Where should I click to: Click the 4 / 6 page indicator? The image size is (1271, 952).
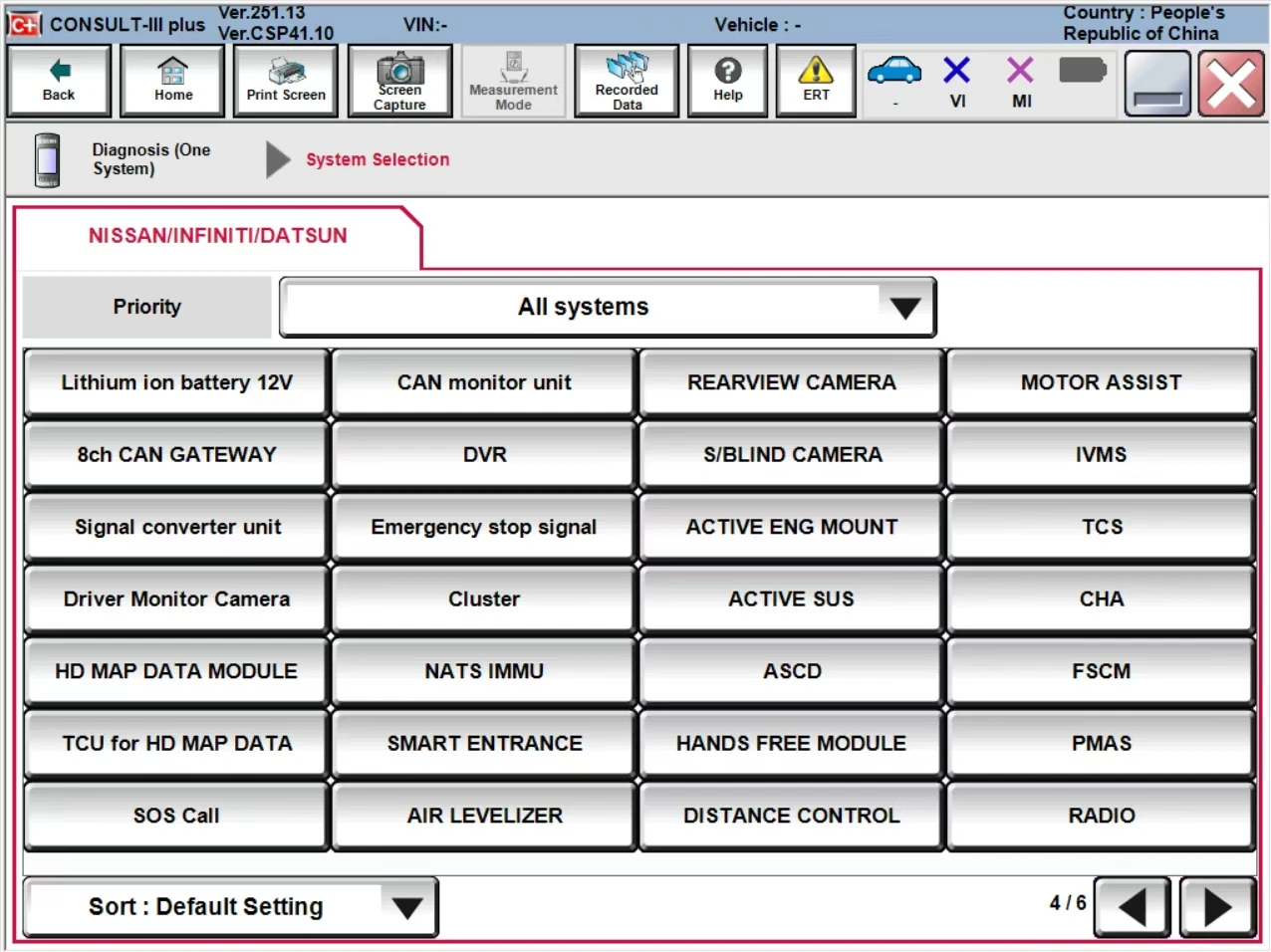(x=1067, y=902)
